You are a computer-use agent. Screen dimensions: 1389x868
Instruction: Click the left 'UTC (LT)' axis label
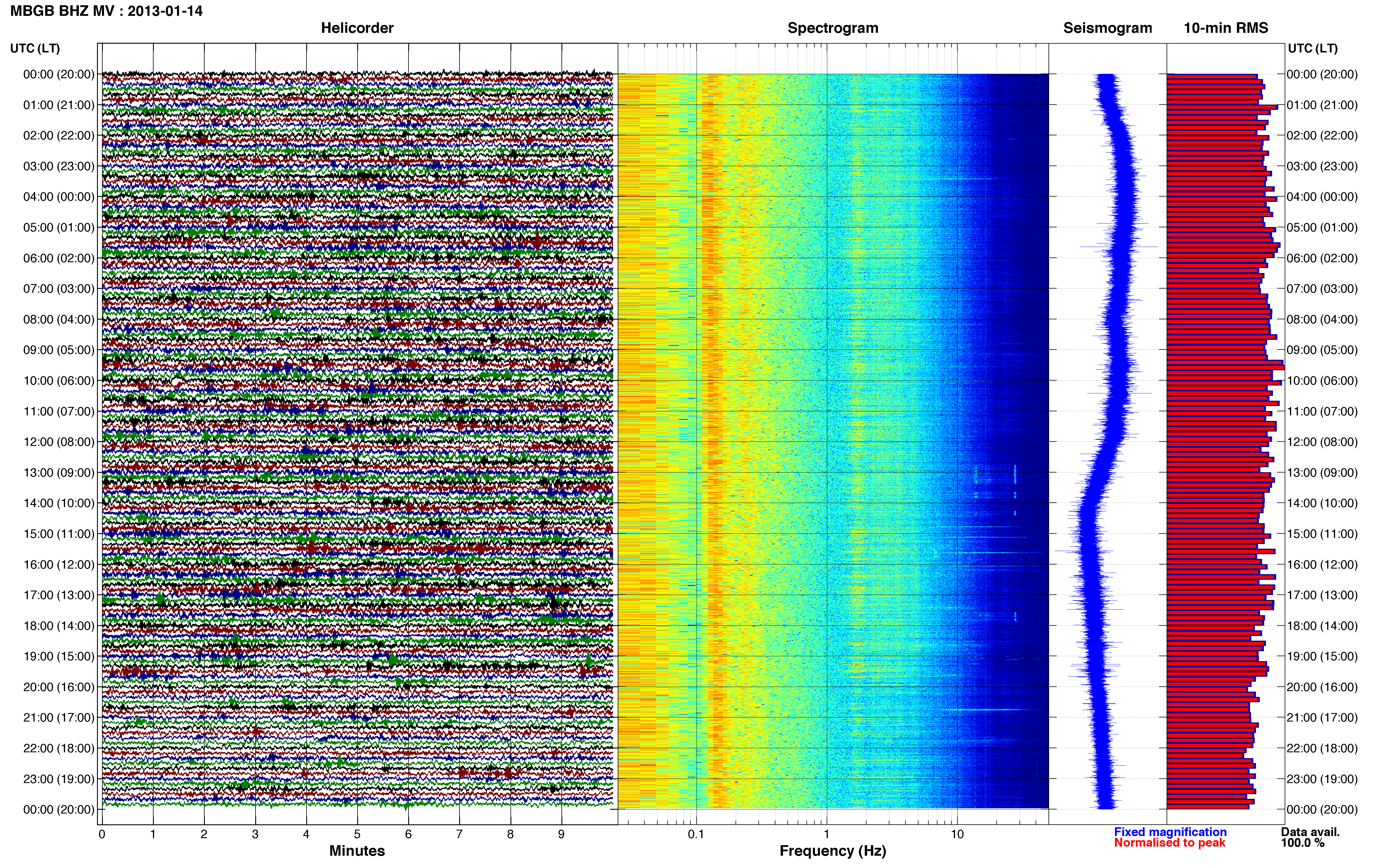[x=35, y=48]
